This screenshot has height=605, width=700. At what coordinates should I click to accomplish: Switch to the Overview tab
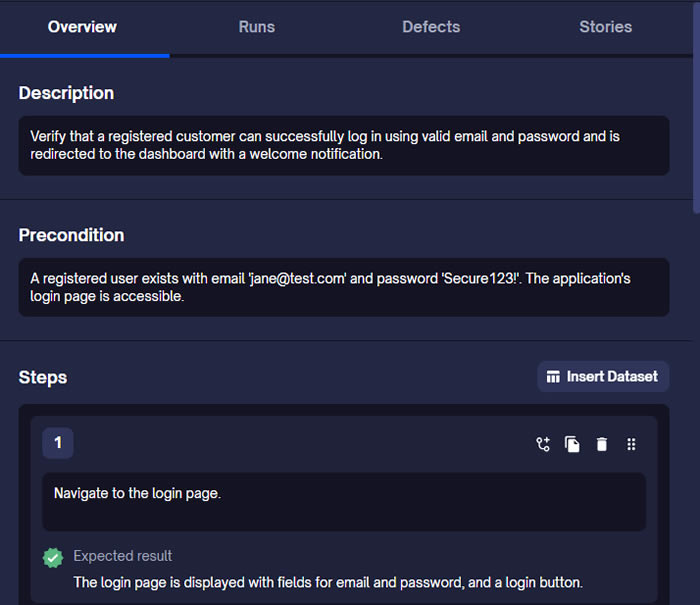[82, 27]
